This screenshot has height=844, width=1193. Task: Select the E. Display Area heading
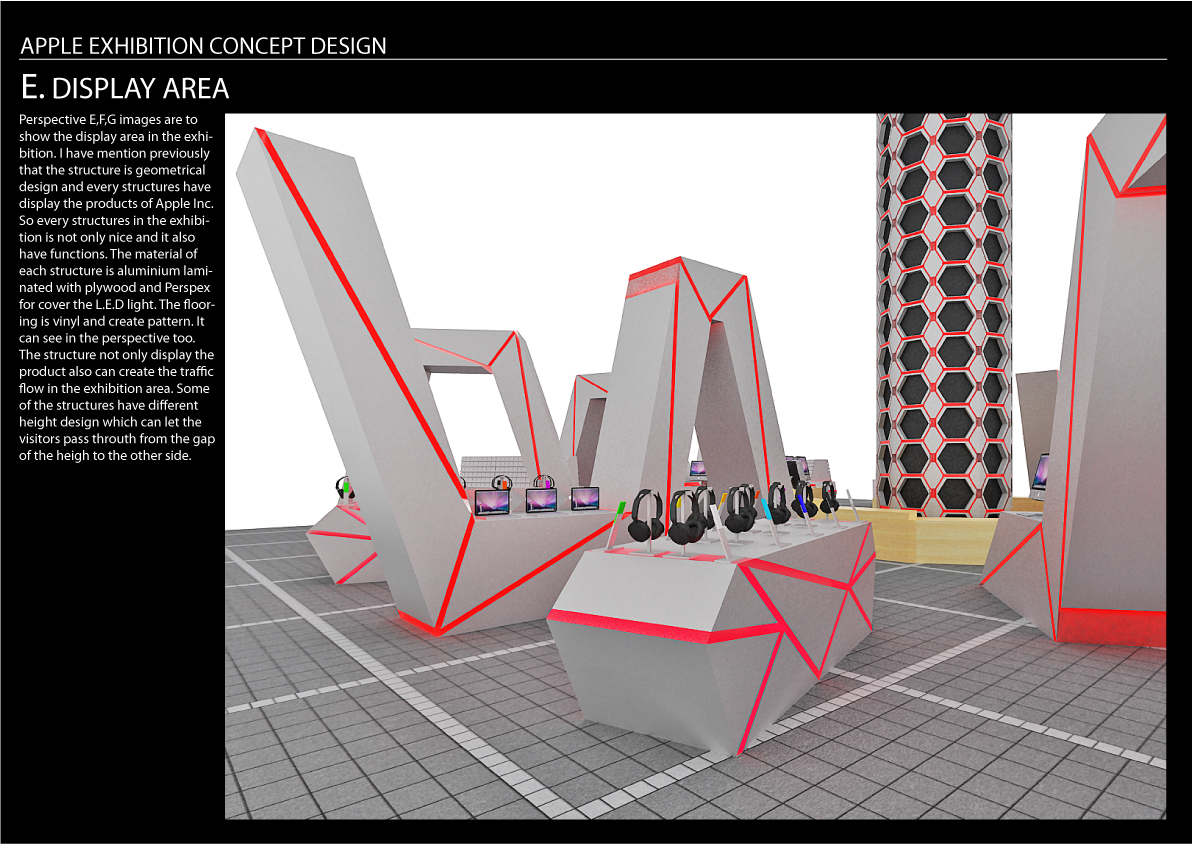125,88
